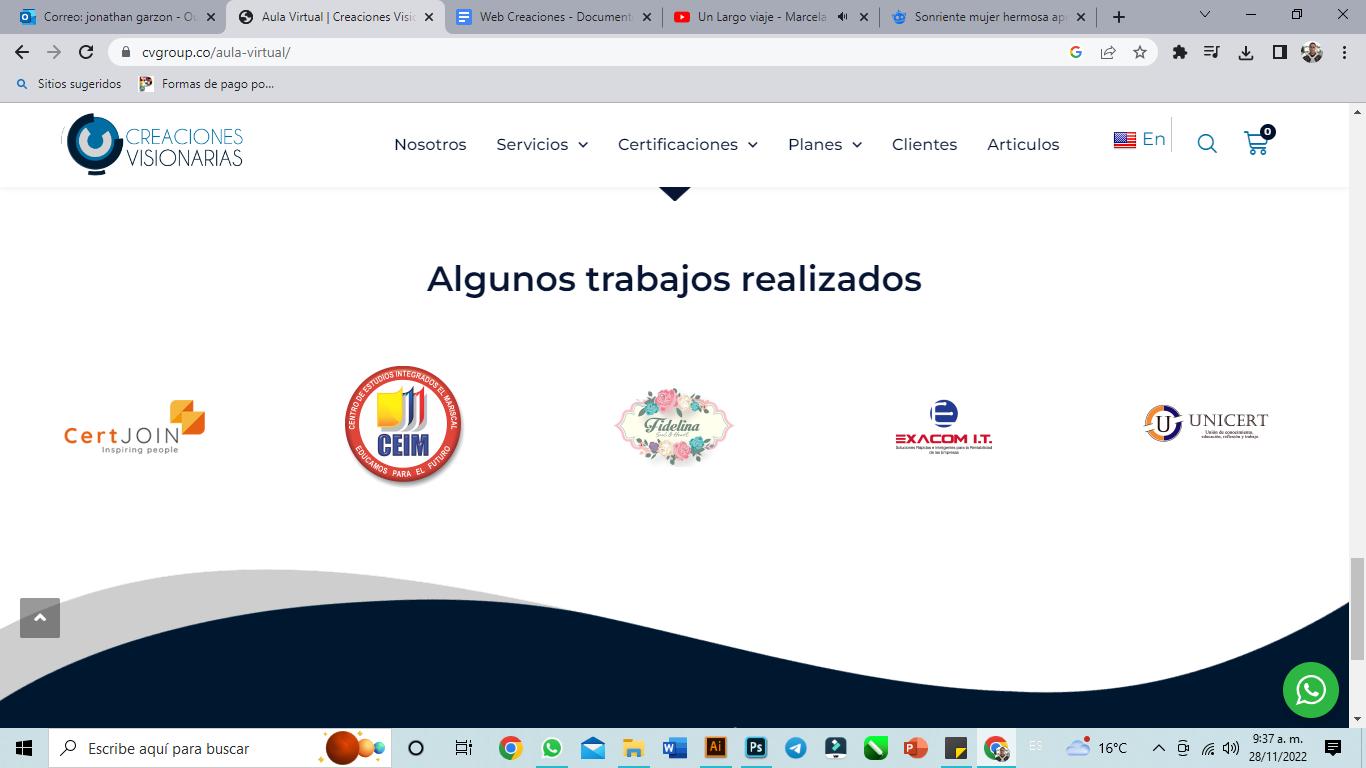Share this page from address bar
The width and height of the screenshot is (1366, 768).
1108,52
